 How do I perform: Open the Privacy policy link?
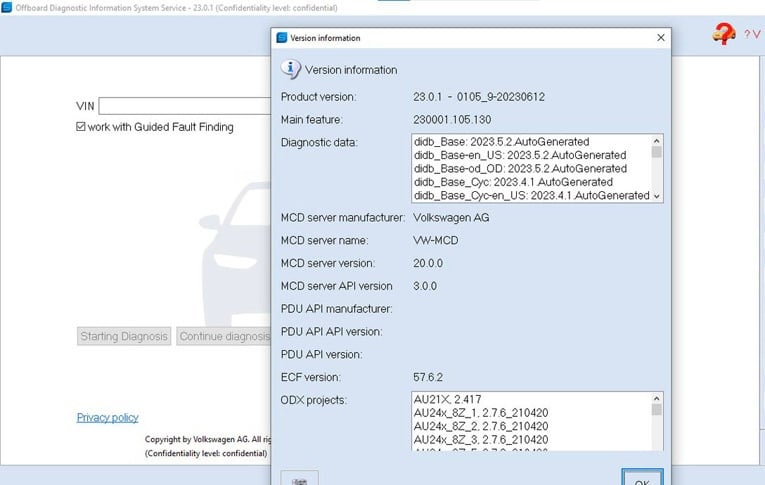pos(107,418)
